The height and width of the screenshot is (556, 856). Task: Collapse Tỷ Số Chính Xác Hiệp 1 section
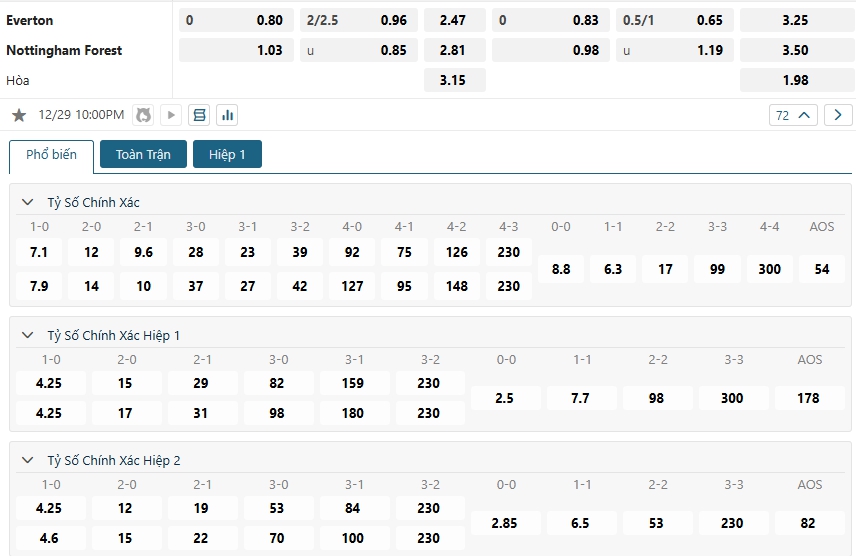pos(28,335)
